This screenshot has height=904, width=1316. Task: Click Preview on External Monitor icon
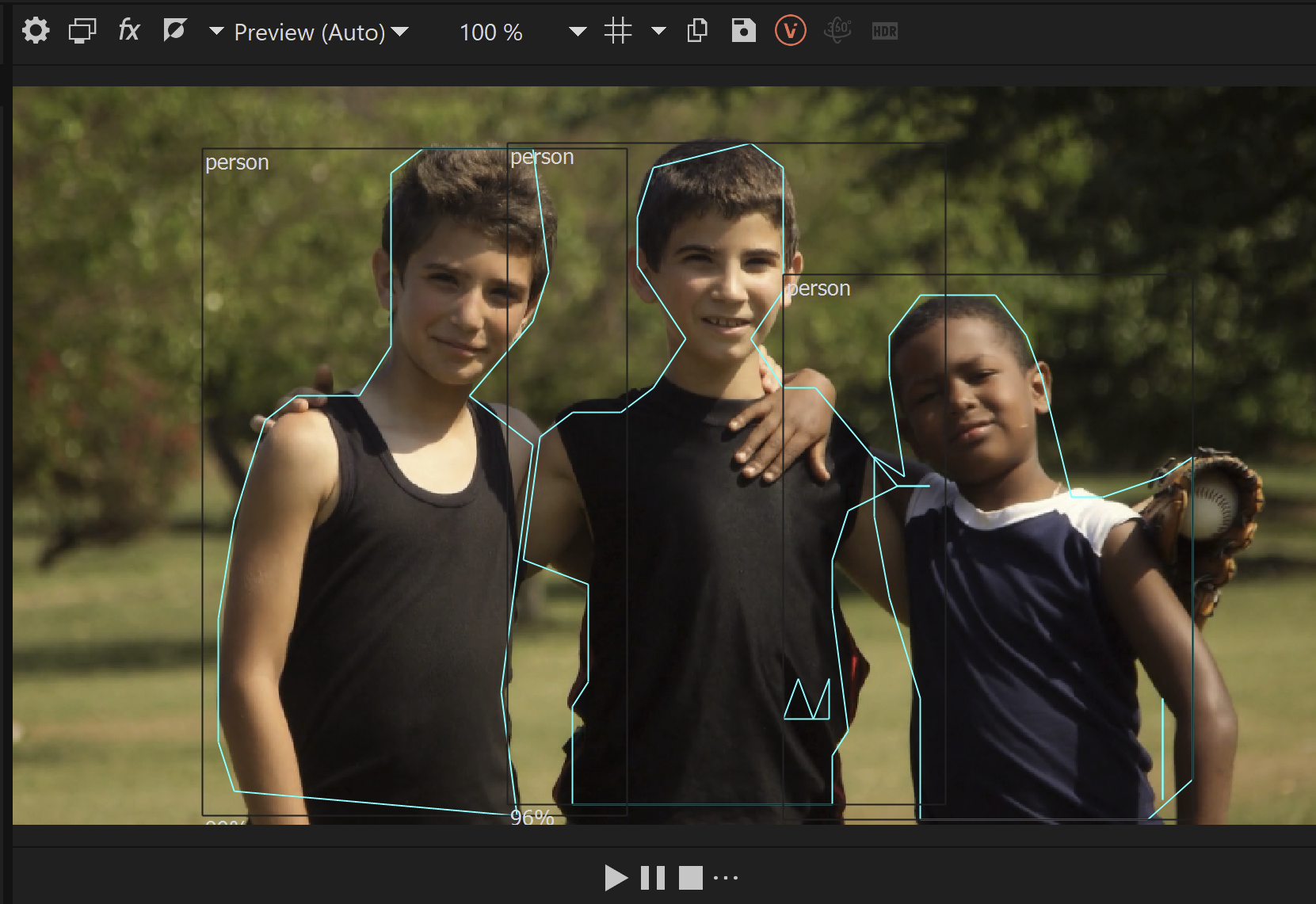tap(82, 31)
